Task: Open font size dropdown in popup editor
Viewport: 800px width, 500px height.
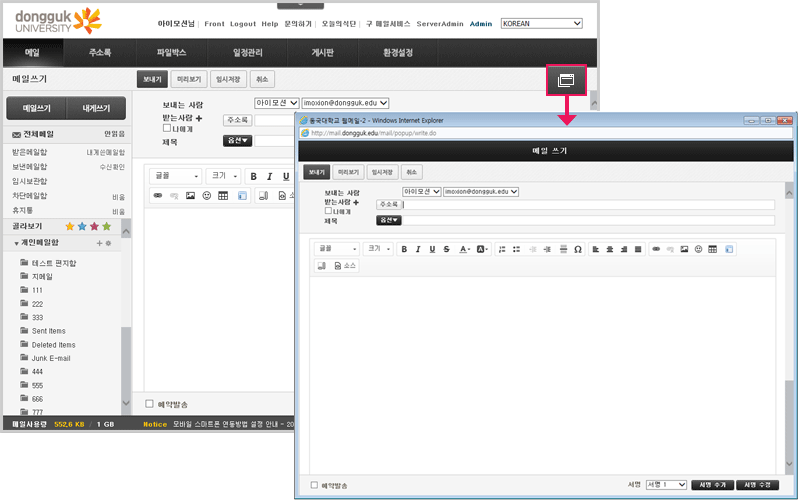Action: 378,249
